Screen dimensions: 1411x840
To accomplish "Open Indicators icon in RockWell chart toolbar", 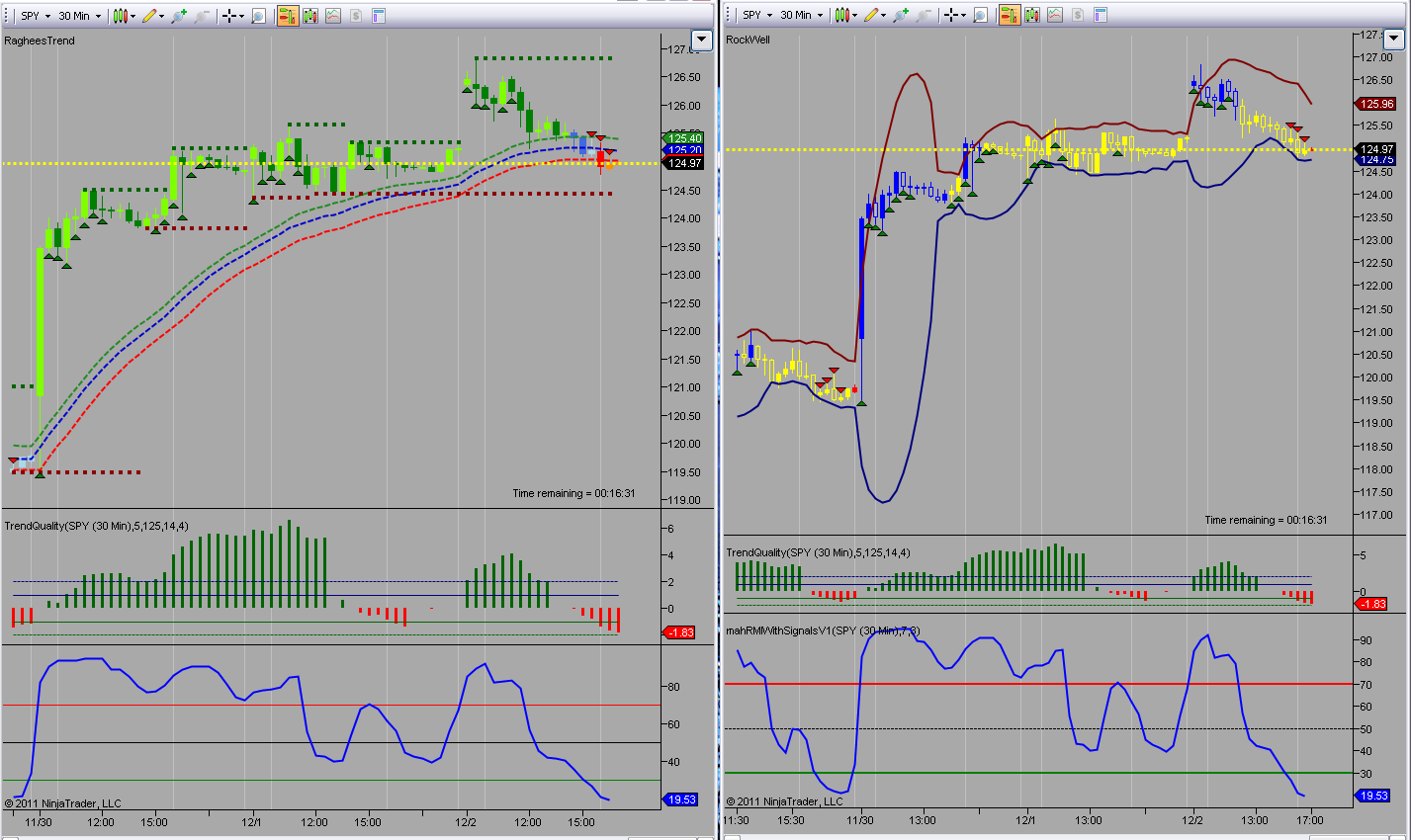I will tap(1055, 15).
